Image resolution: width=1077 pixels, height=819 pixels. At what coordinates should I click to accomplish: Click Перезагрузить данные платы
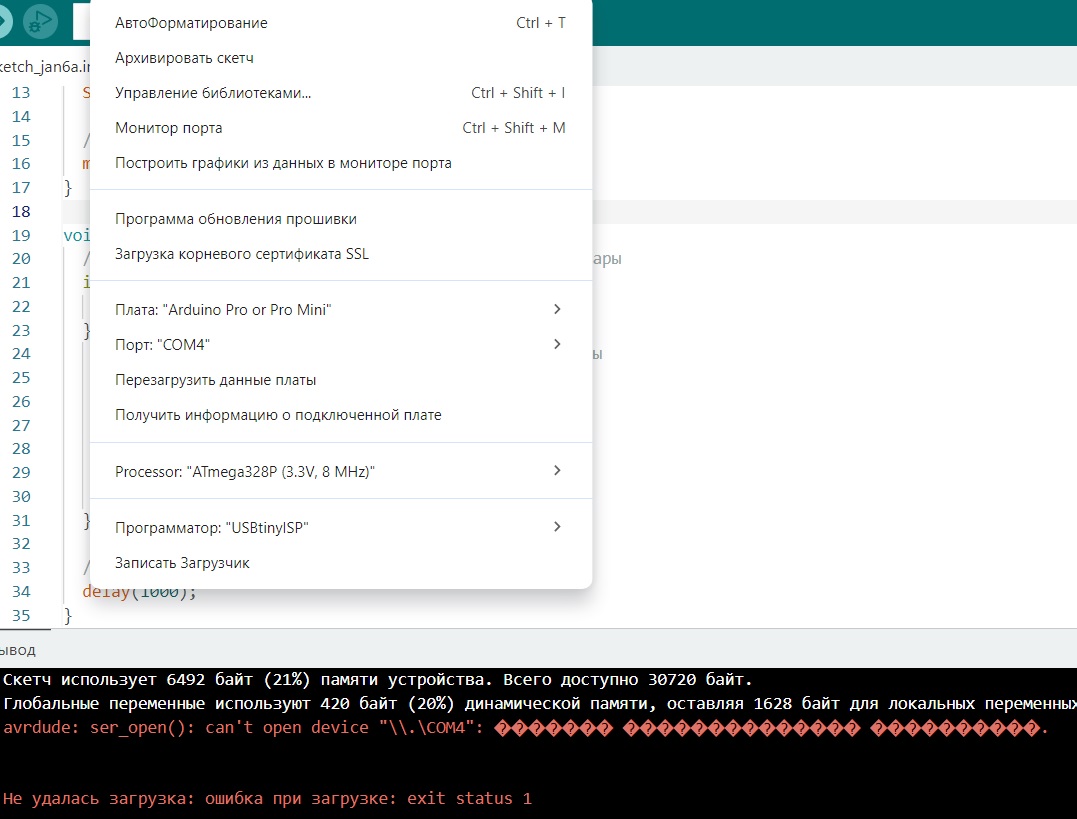click(x=215, y=380)
